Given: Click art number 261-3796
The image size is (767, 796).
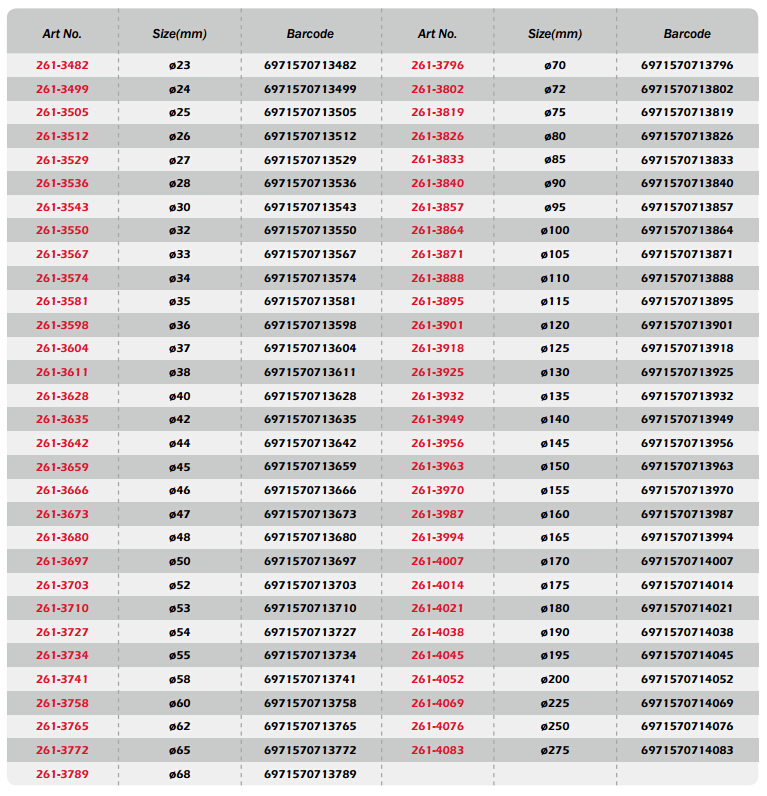Looking at the screenshot, I should [438, 65].
